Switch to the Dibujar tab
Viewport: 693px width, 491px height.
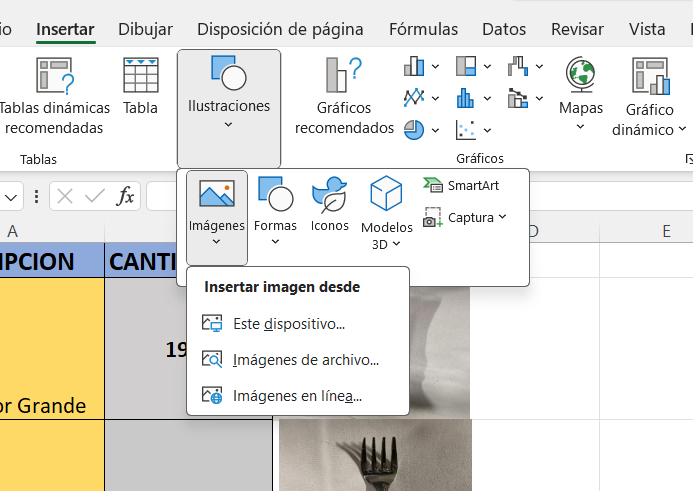click(x=145, y=29)
